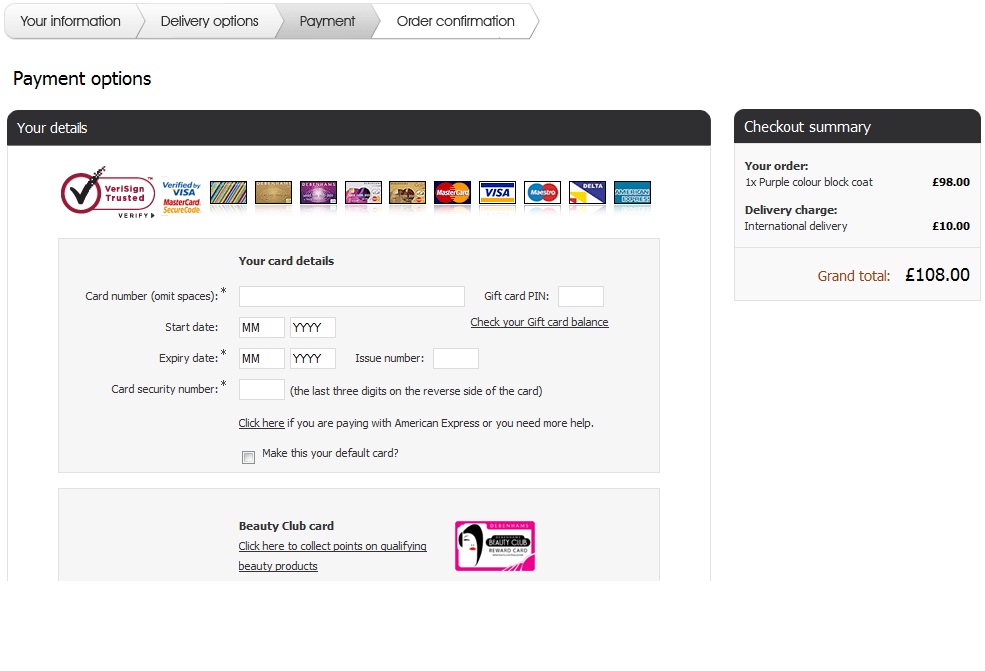985x671 pixels.
Task: Click the Beauty Club reward card image
Action: pyautogui.click(x=494, y=546)
